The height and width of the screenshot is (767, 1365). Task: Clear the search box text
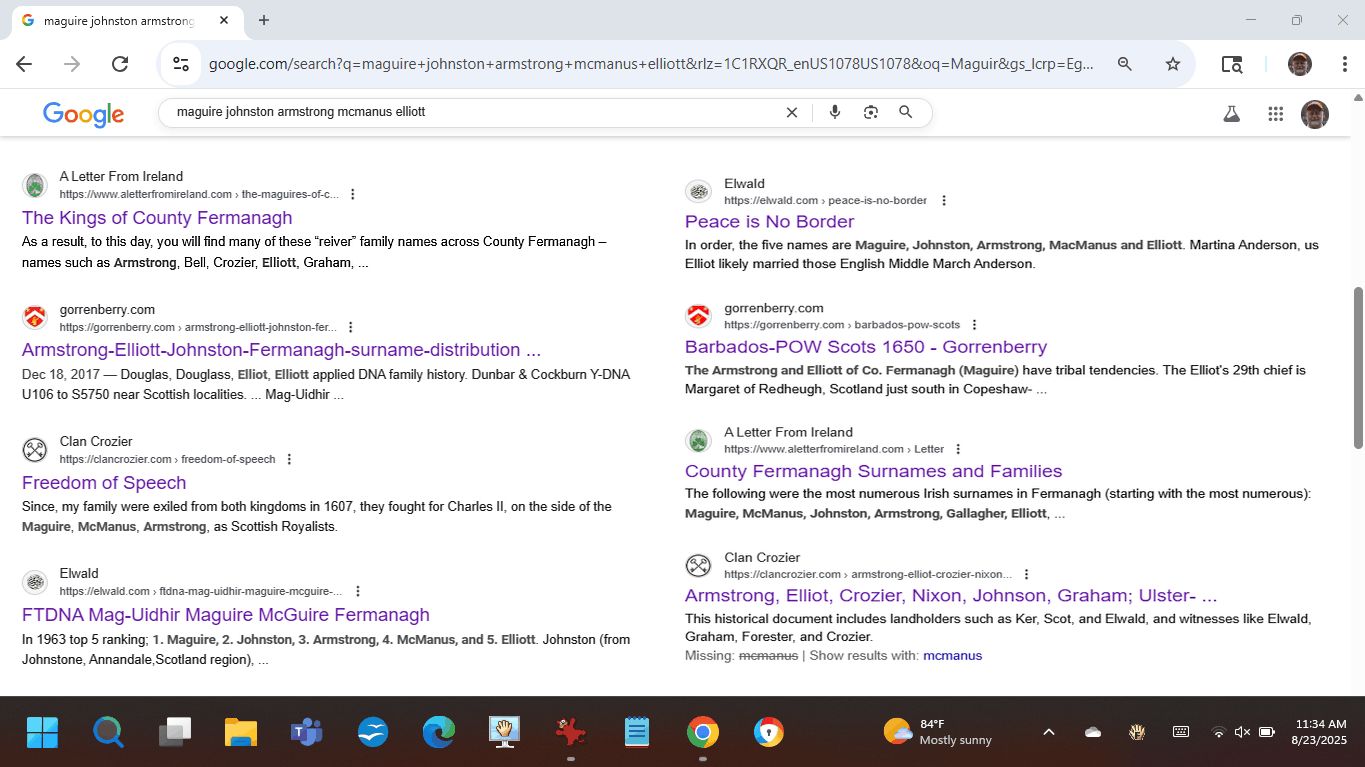(x=792, y=113)
